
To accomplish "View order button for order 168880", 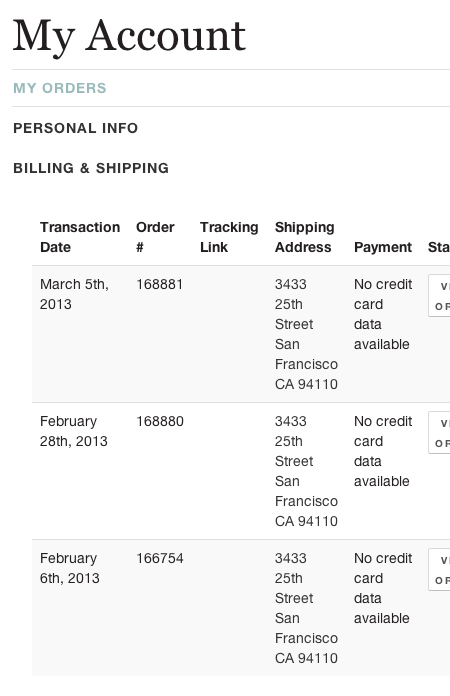I will tap(439, 433).
